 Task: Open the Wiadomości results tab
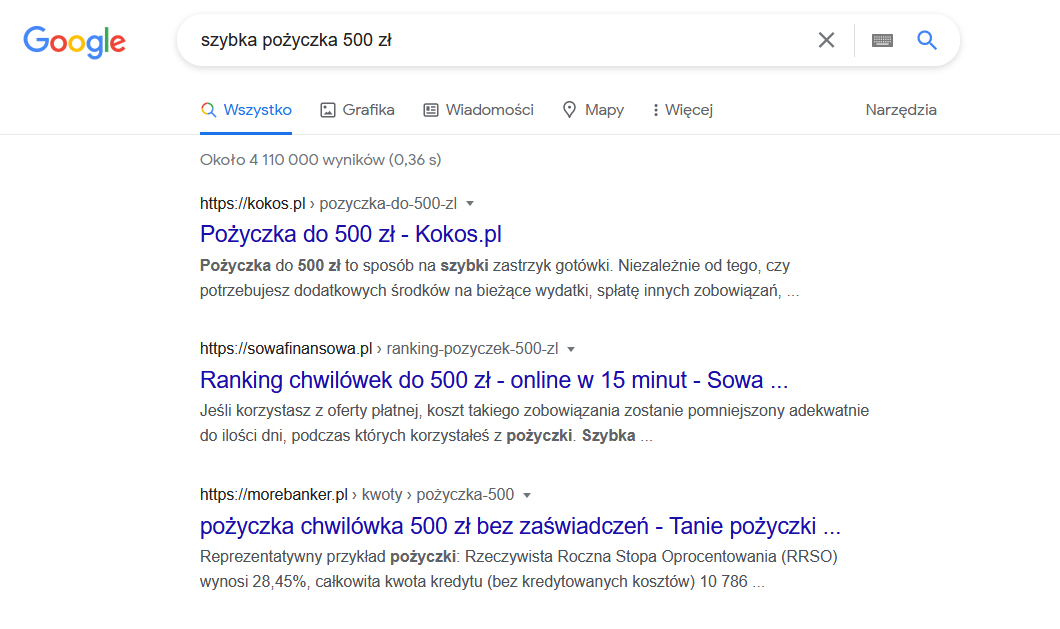(x=489, y=110)
